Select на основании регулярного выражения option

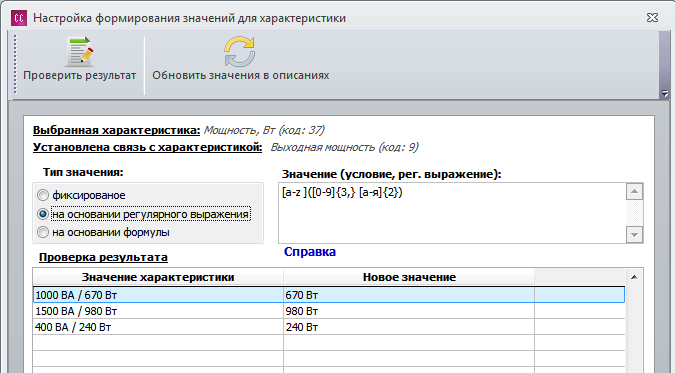tap(144, 214)
